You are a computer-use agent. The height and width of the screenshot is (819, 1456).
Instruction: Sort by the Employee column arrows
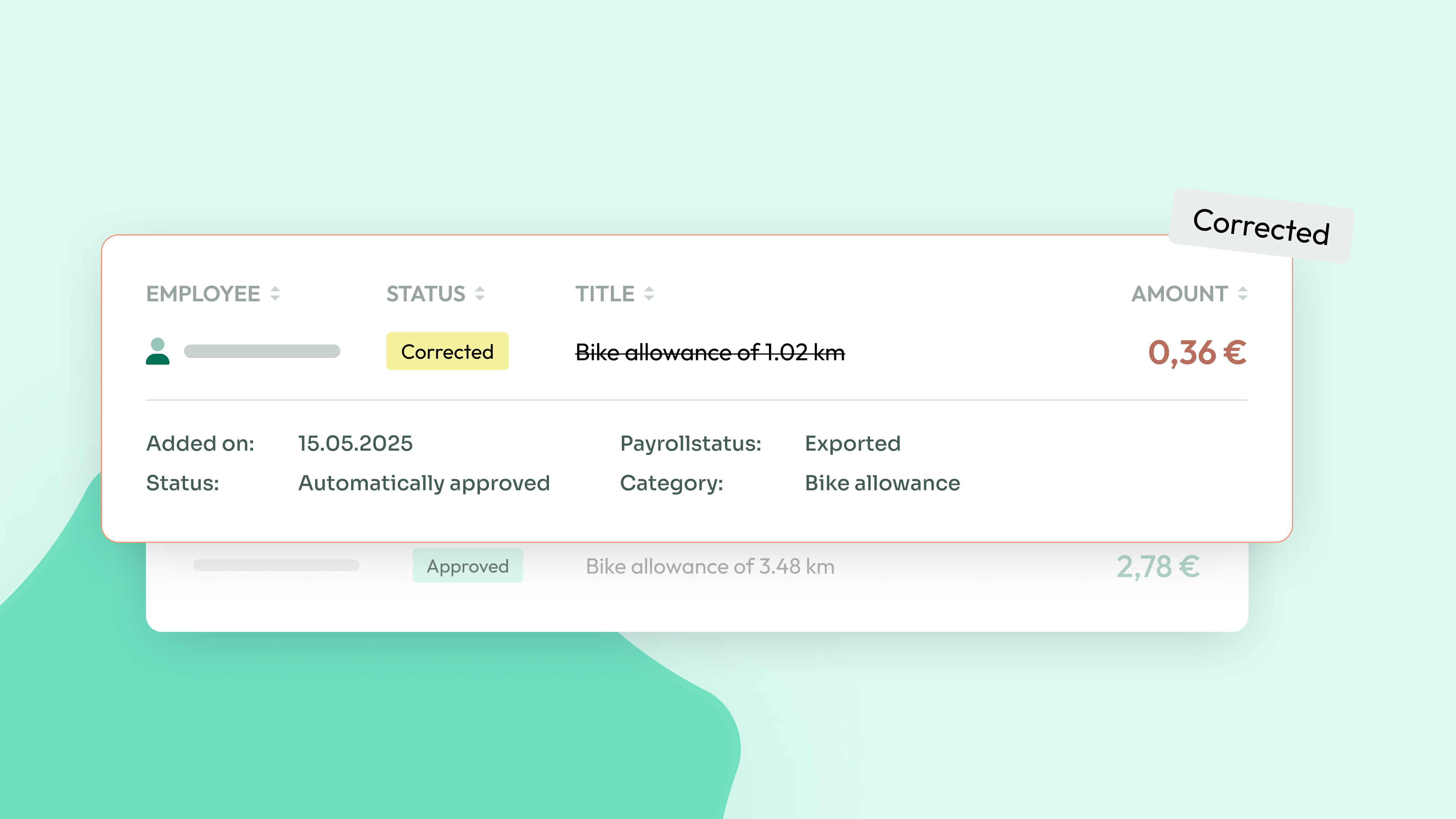(275, 293)
